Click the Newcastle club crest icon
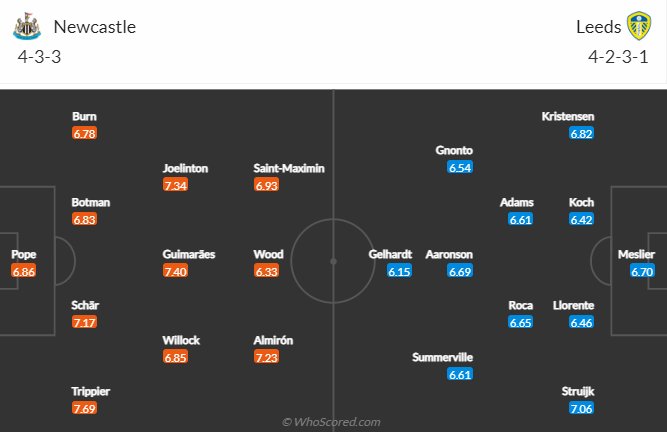 27,26
